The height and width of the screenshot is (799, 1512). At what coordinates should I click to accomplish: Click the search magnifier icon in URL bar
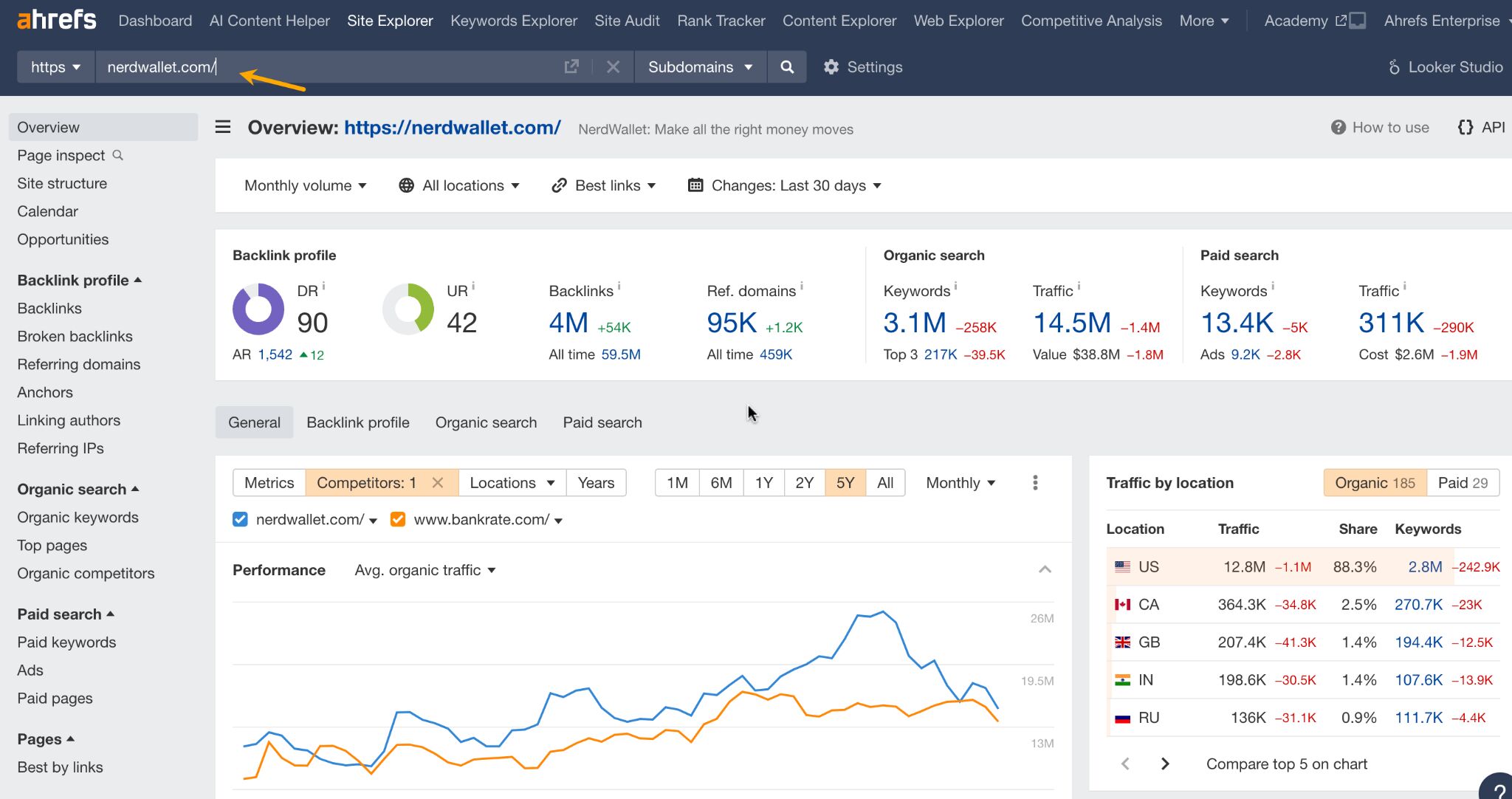click(788, 67)
